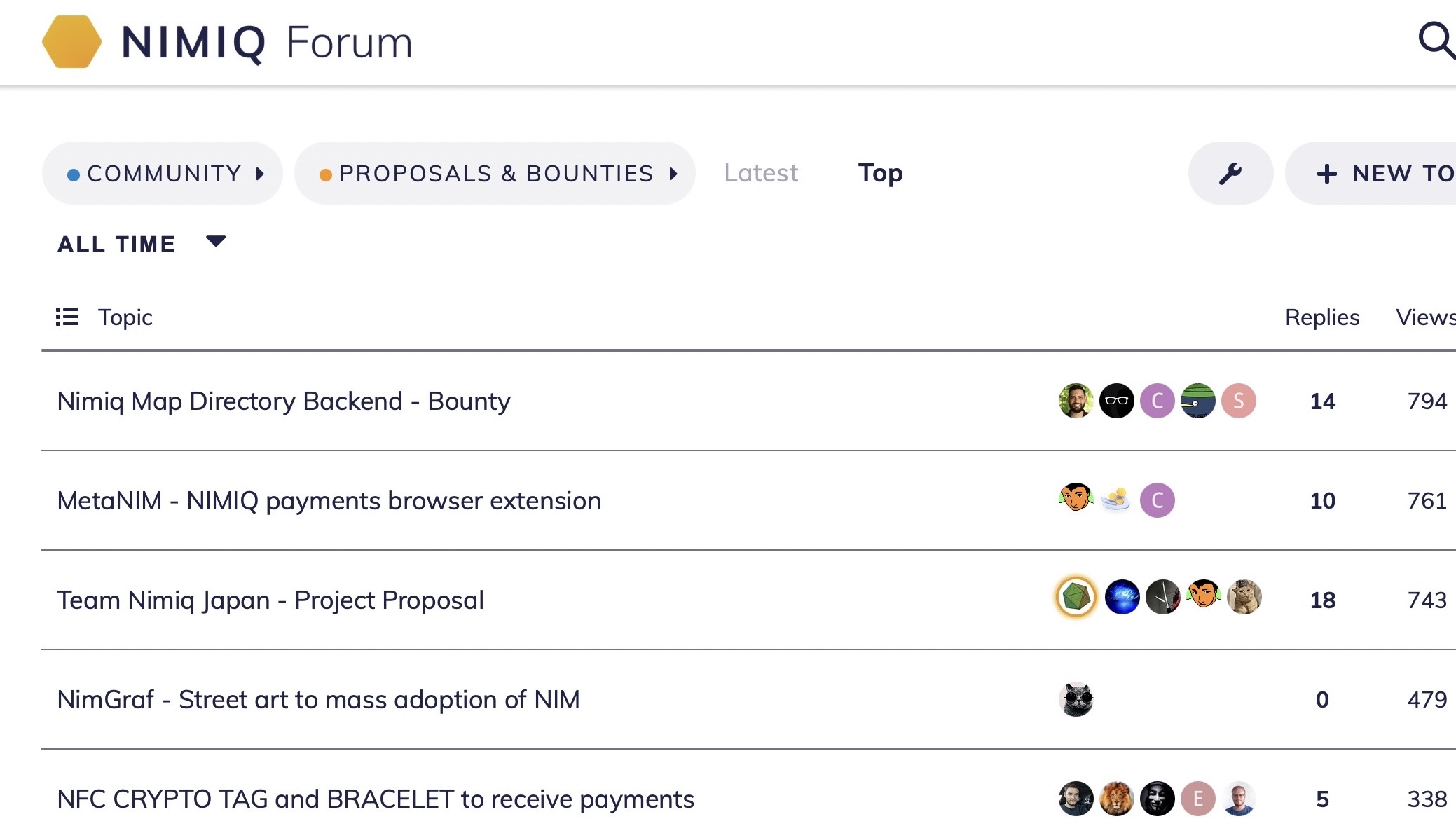
Task: Switch to the Latest tab
Action: tap(761, 173)
